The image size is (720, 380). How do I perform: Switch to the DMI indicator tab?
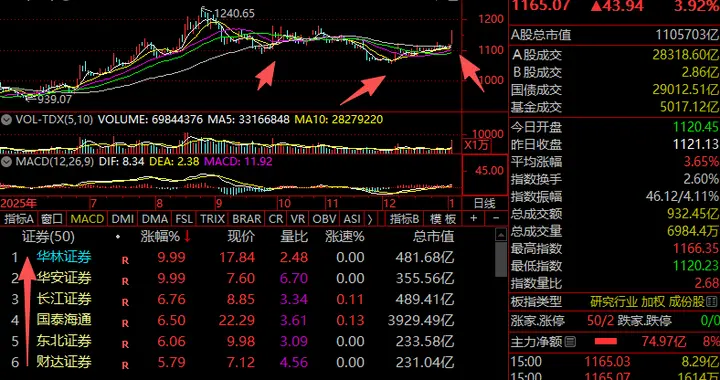[x=122, y=219]
